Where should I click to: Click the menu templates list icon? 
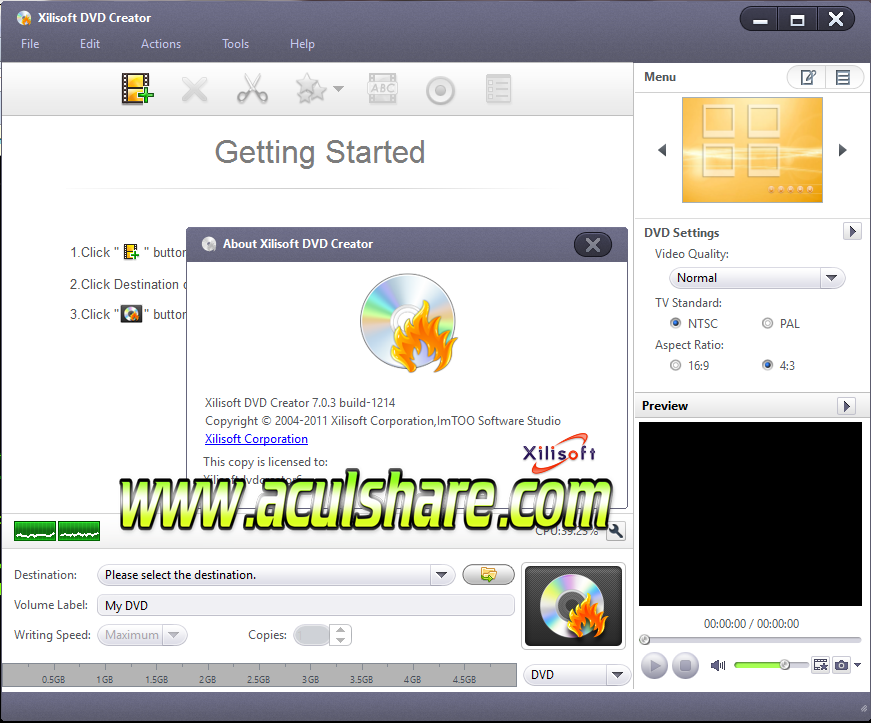(x=843, y=77)
